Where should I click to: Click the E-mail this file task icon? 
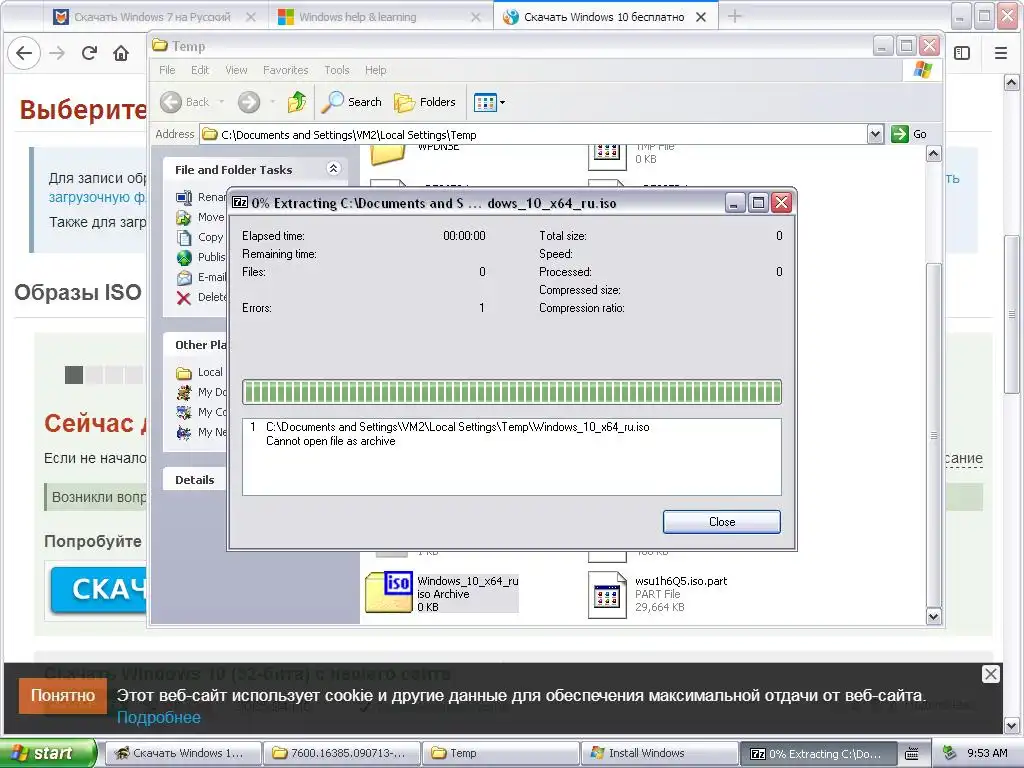point(184,278)
